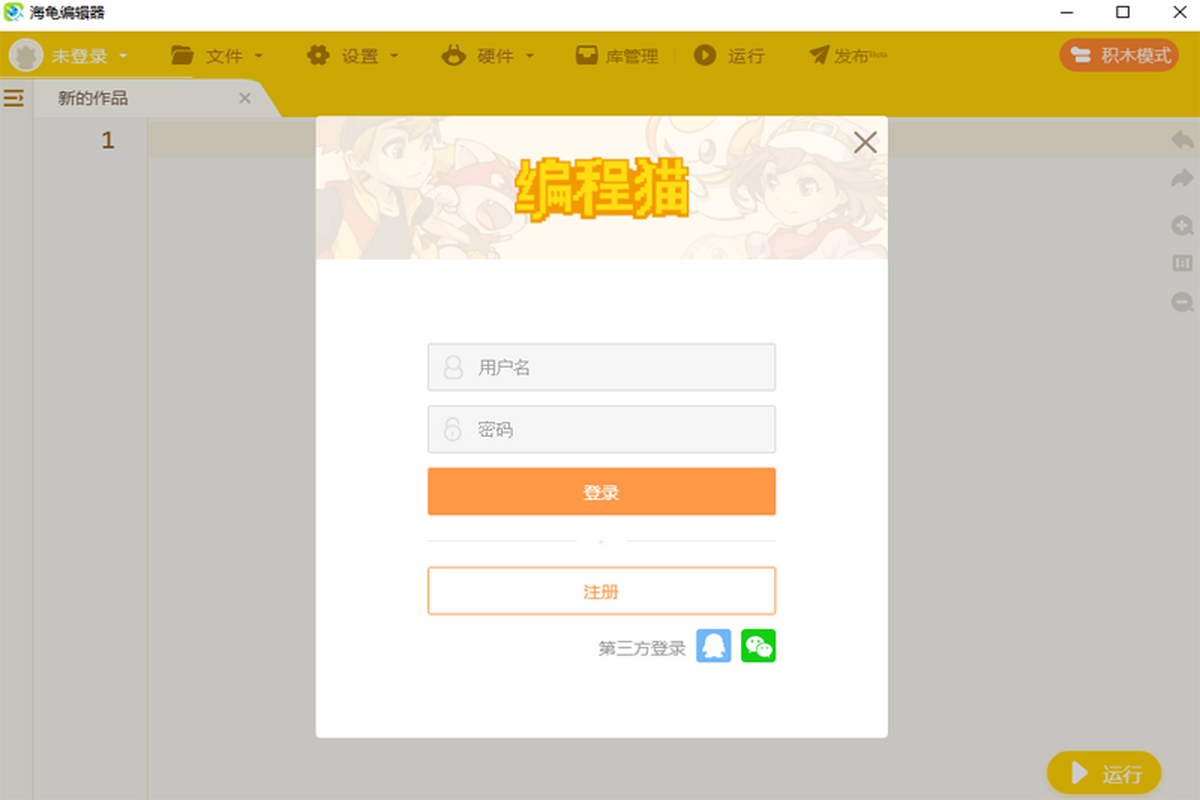Viewport: 1200px width, 800px height.
Task: Click the redo arrow icon in the right sidebar
Action: 1183,178
